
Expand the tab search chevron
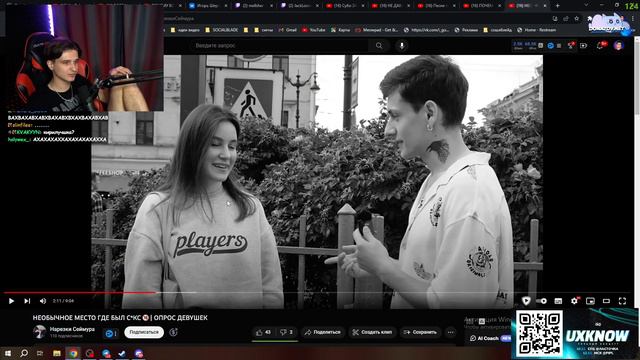point(586,5)
